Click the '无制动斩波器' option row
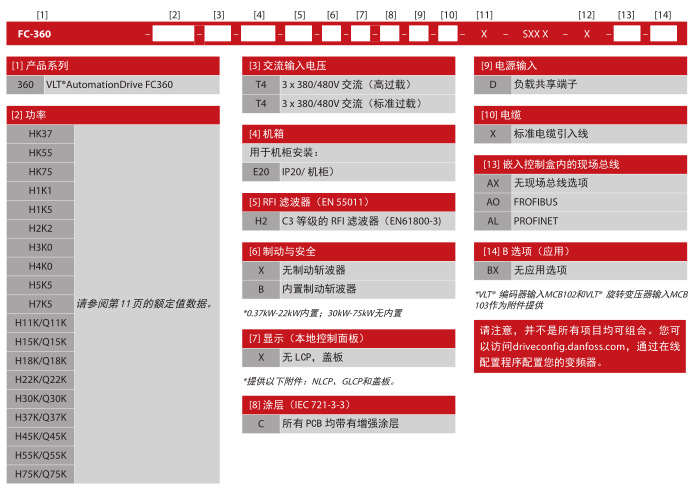 348,270
